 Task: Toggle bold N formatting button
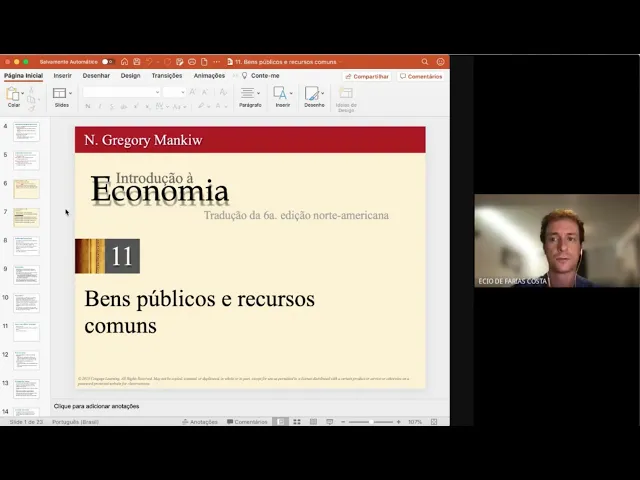87,107
